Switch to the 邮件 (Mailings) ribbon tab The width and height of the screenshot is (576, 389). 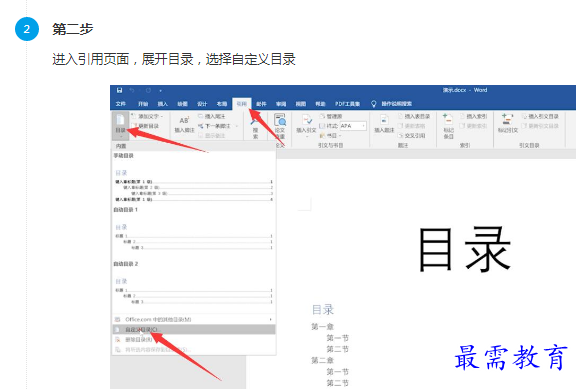click(261, 104)
